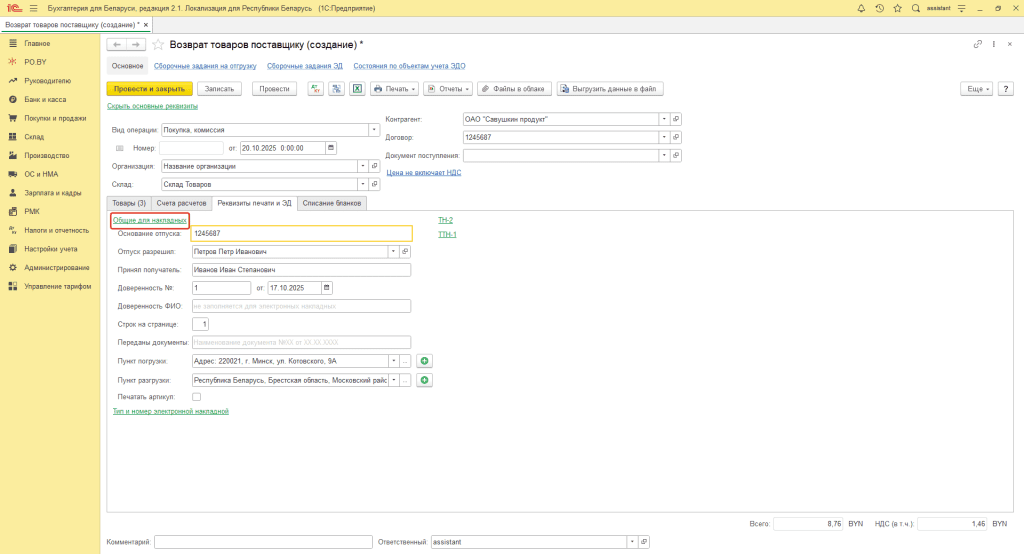Click into the Комментарий input field
This screenshot has width=1024, height=554.
(x=263, y=542)
